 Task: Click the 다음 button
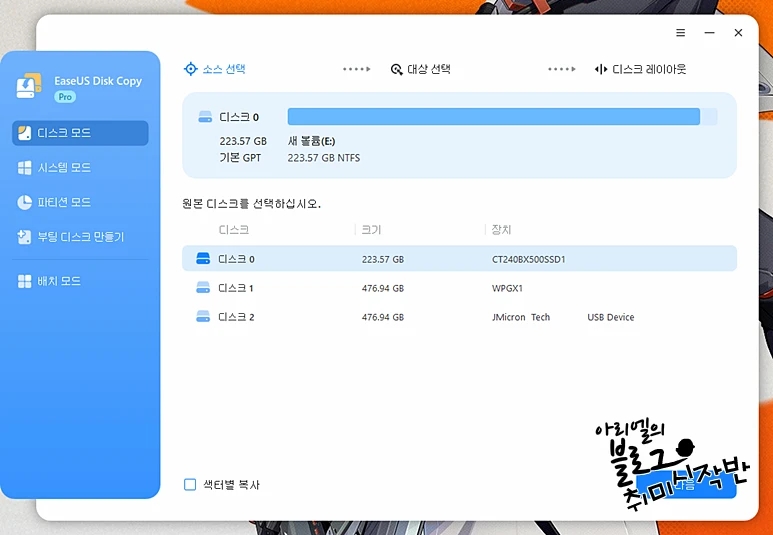[x=686, y=483]
